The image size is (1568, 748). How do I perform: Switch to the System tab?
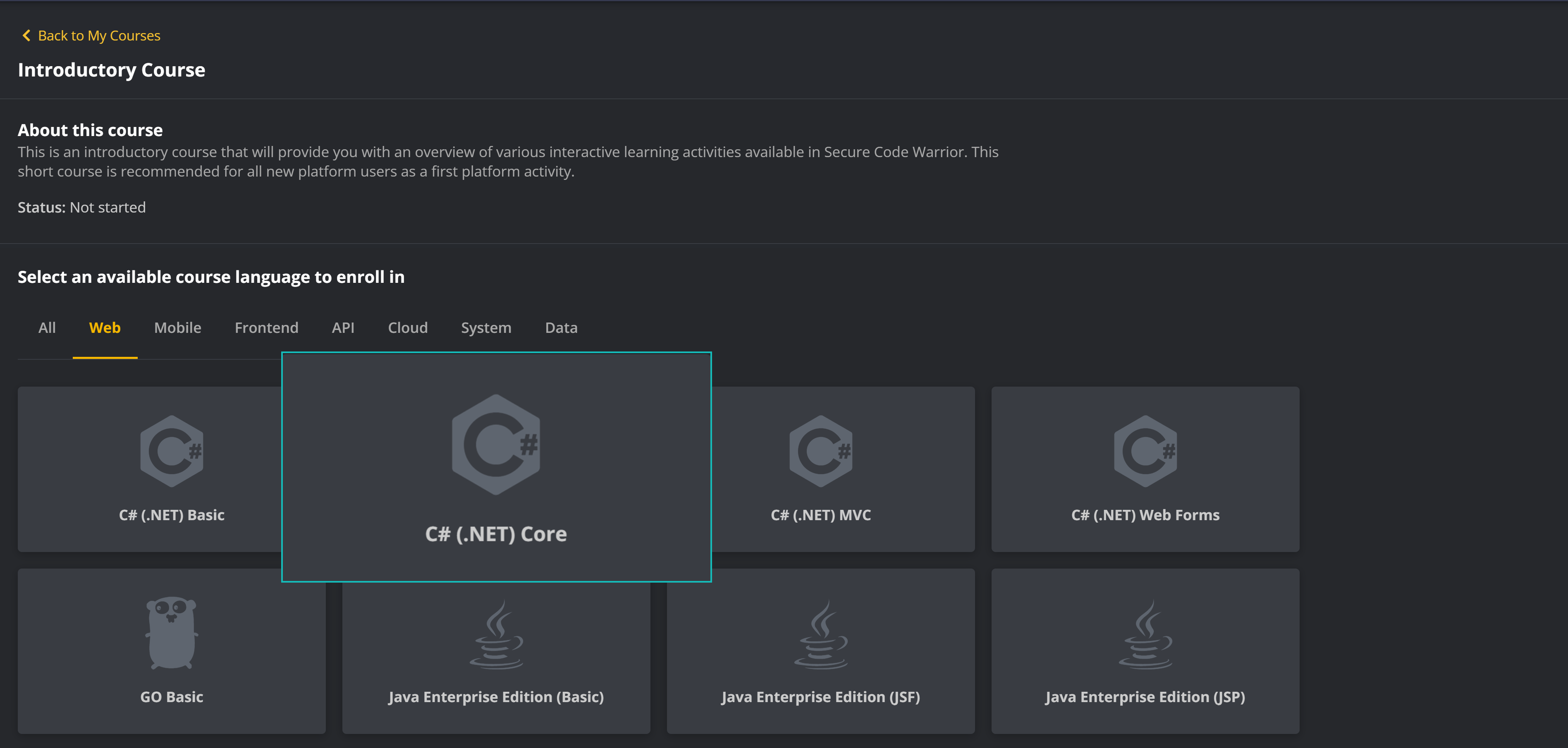(x=486, y=328)
